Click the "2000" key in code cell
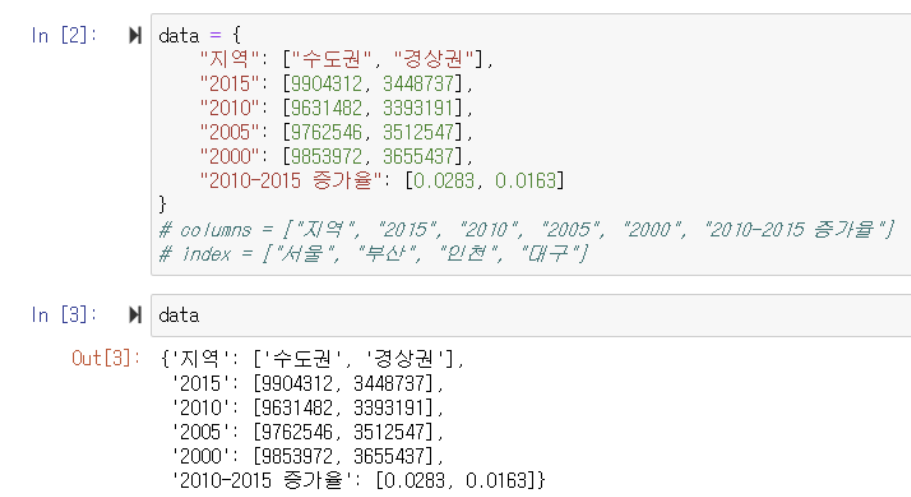The image size is (911, 497). tap(229, 156)
